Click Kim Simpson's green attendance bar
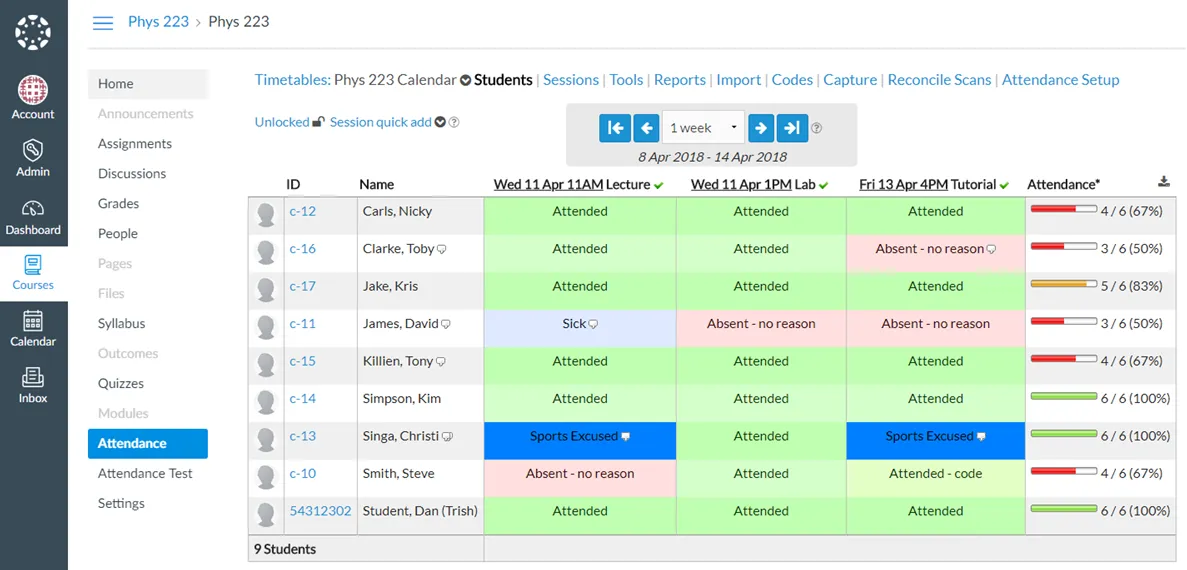Screen dimensions: 1187x570 click(x=1064, y=396)
